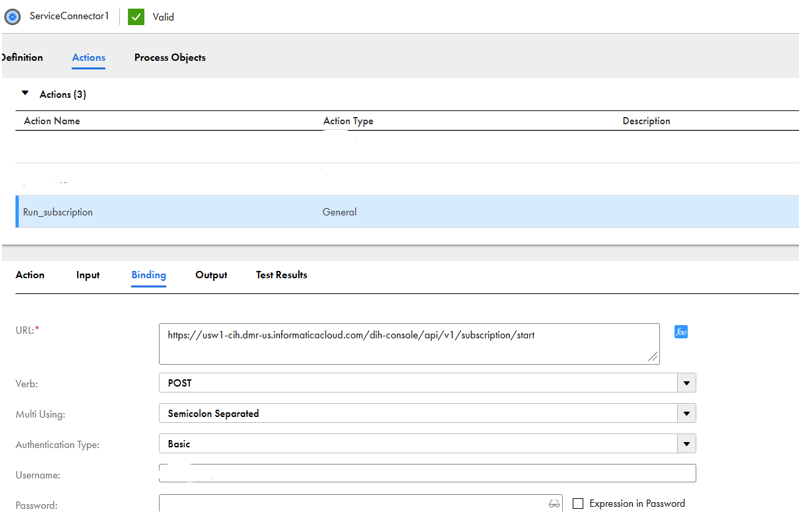The width and height of the screenshot is (799, 525).
Task: Click the Verb field label
Action: [x=26, y=384]
